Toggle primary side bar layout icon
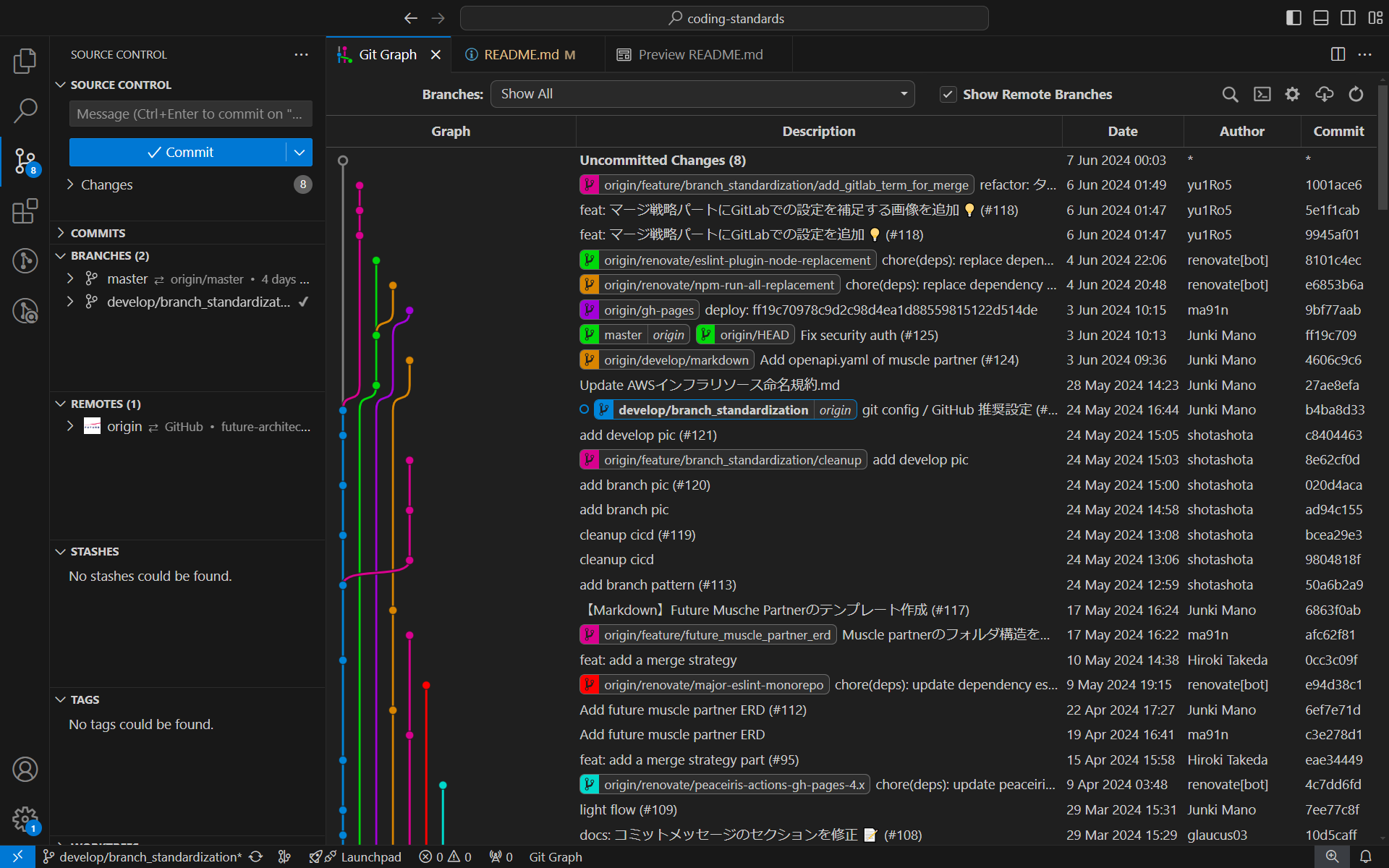This screenshot has height=868, width=1389. click(x=1294, y=18)
